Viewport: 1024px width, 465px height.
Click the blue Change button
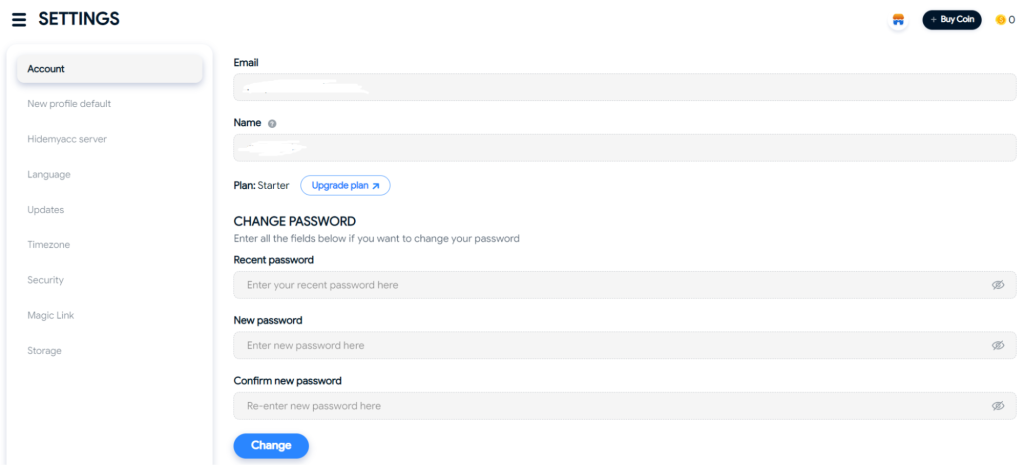tap(271, 445)
